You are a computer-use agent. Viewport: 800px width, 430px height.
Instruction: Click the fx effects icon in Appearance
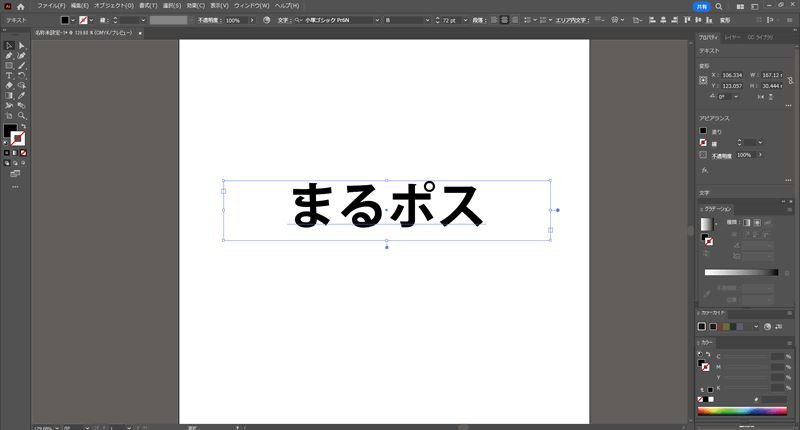(704, 170)
